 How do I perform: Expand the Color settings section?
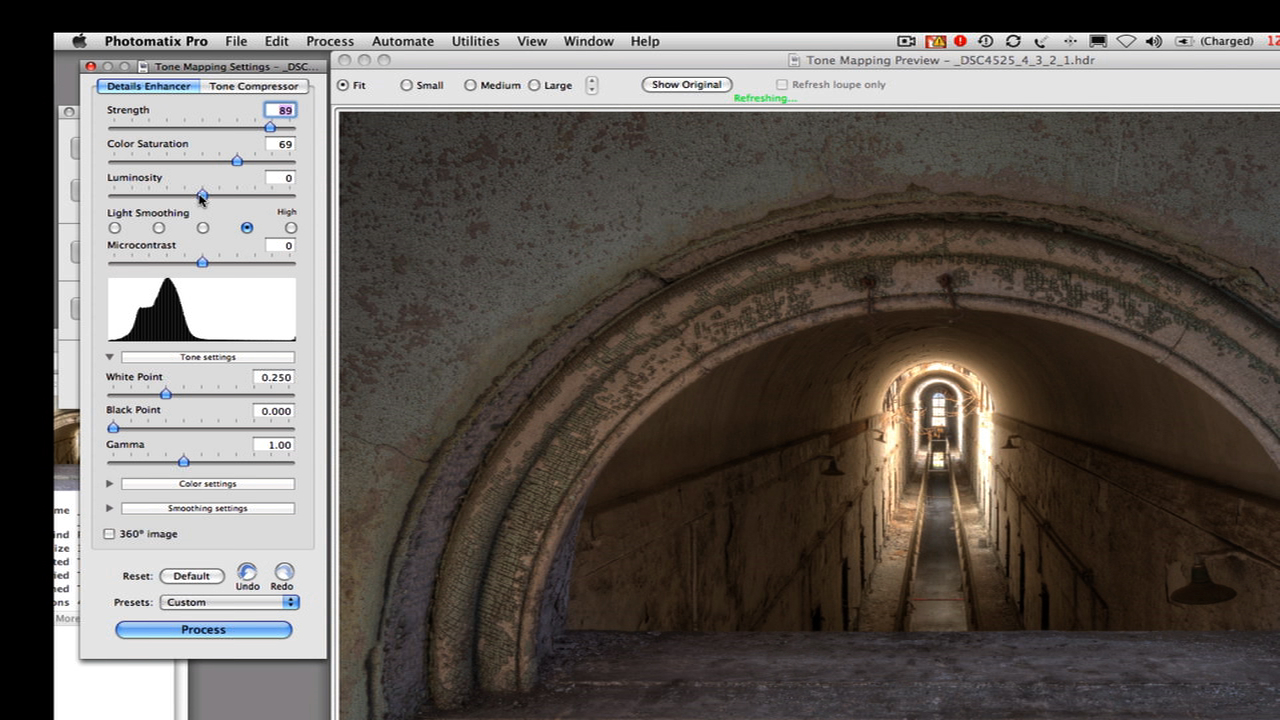click(x=110, y=484)
